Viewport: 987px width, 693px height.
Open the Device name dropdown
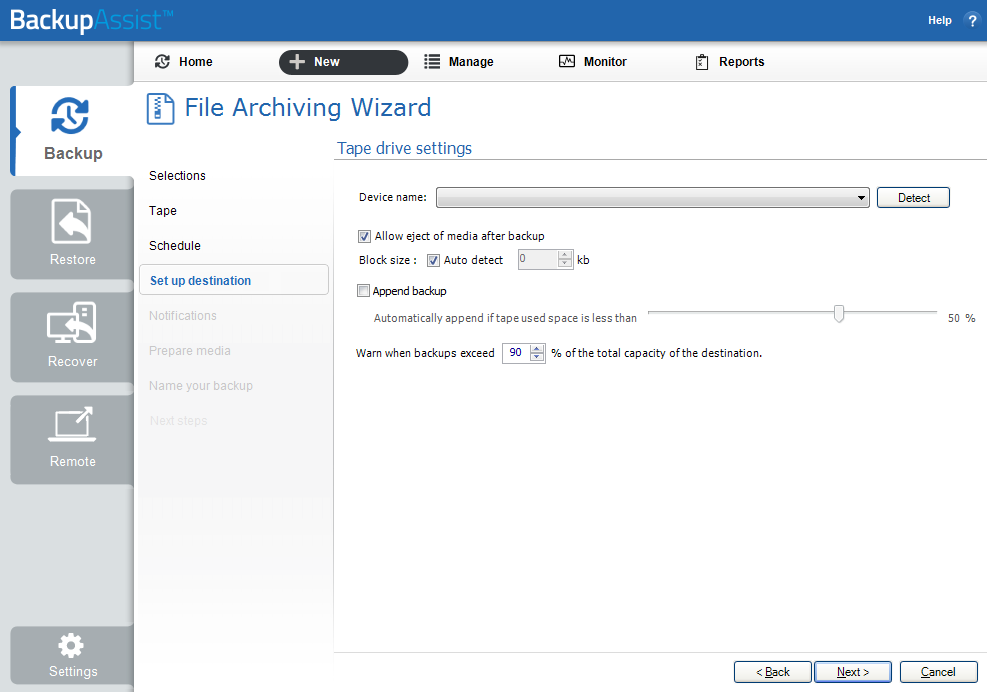pos(861,197)
